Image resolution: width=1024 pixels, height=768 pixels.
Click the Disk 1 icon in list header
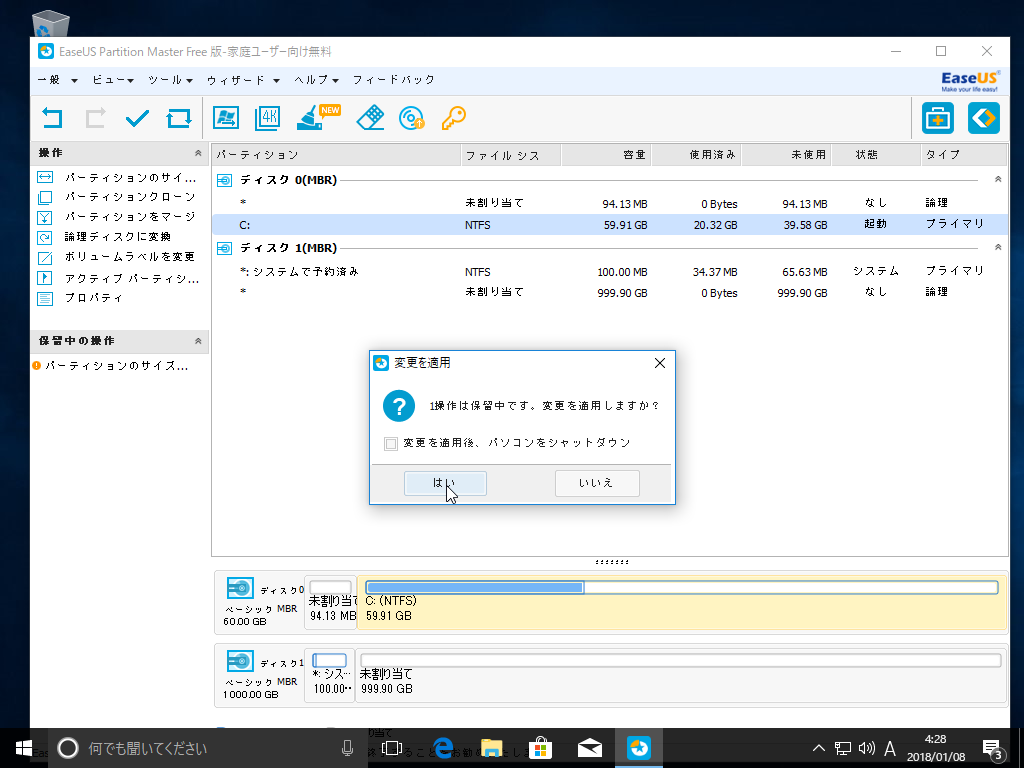(x=224, y=248)
